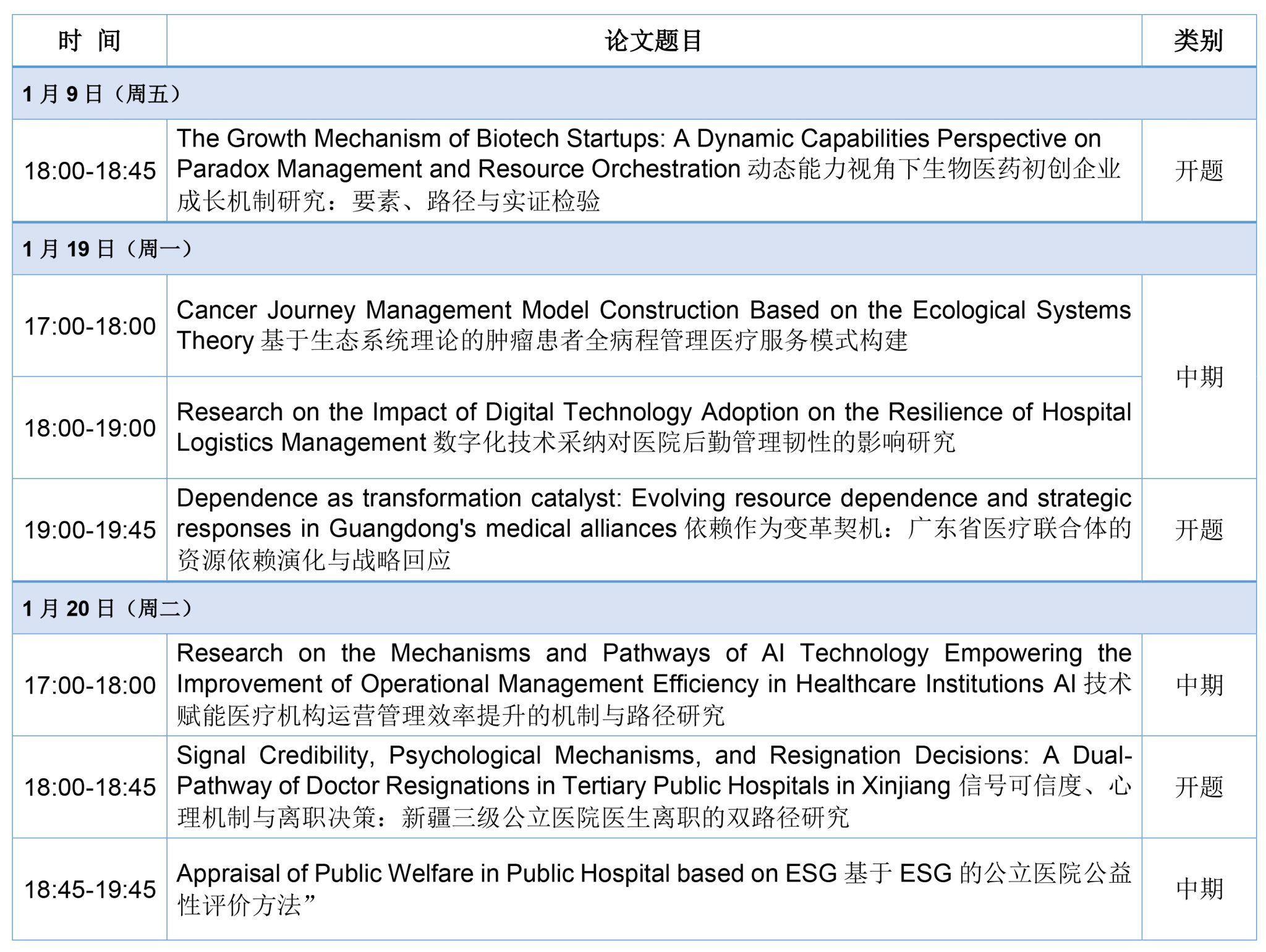Click the Guangdong medical alliances paper title

coord(653,529)
